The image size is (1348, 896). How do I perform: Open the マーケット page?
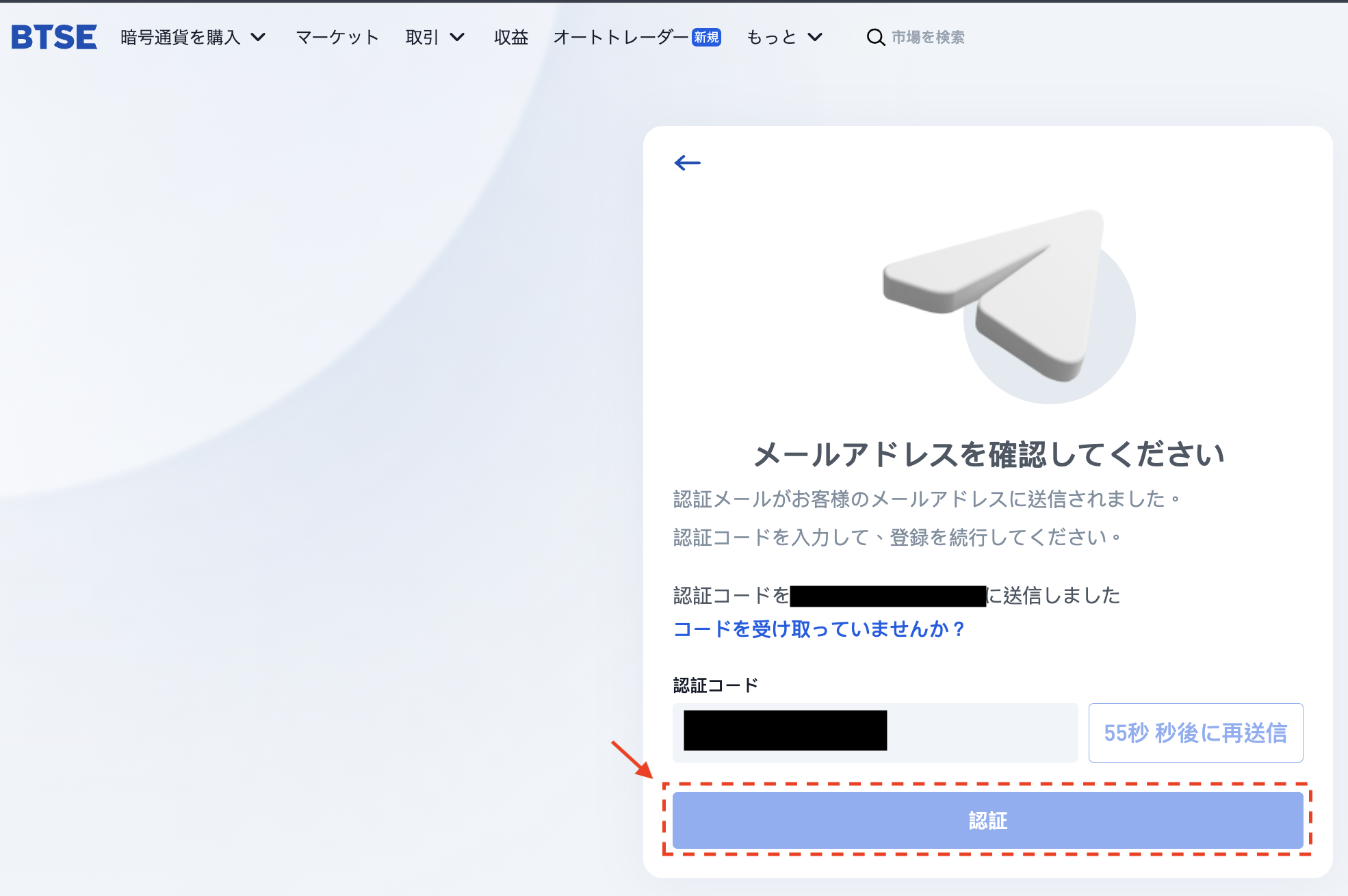point(337,37)
